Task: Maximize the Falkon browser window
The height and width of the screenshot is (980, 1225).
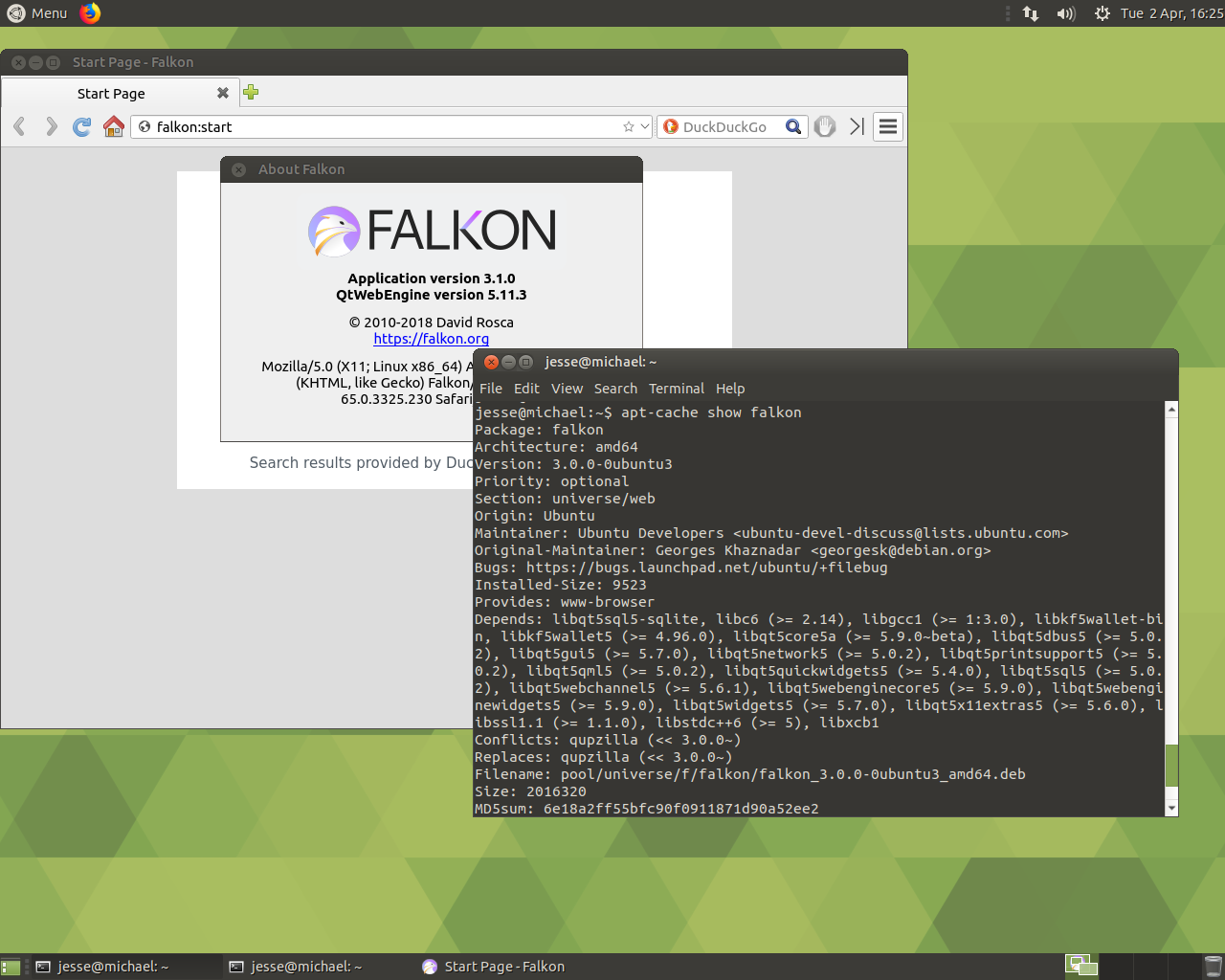Action: 53,62
